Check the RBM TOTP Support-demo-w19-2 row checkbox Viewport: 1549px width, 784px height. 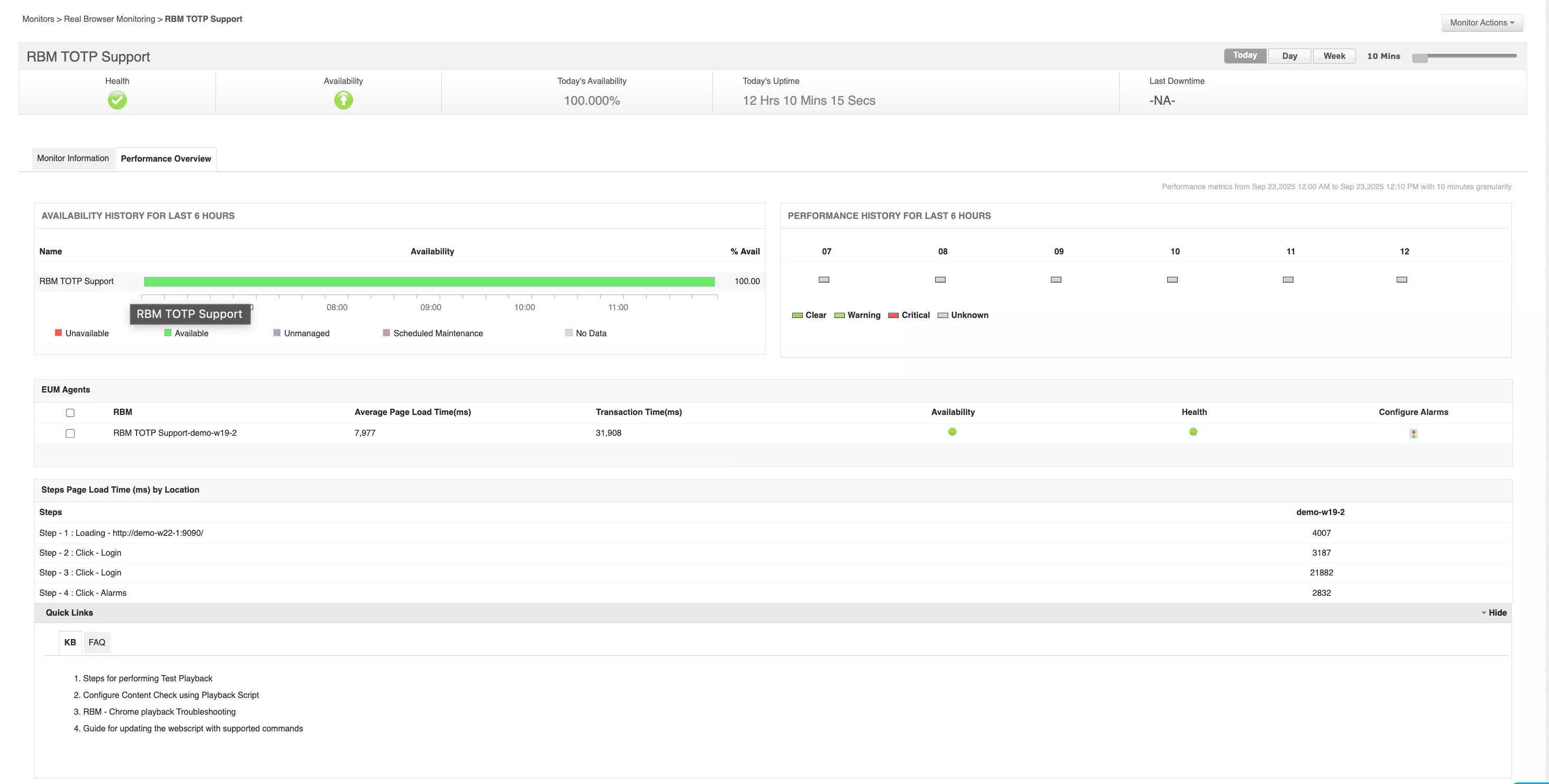(x=70, y=433)
